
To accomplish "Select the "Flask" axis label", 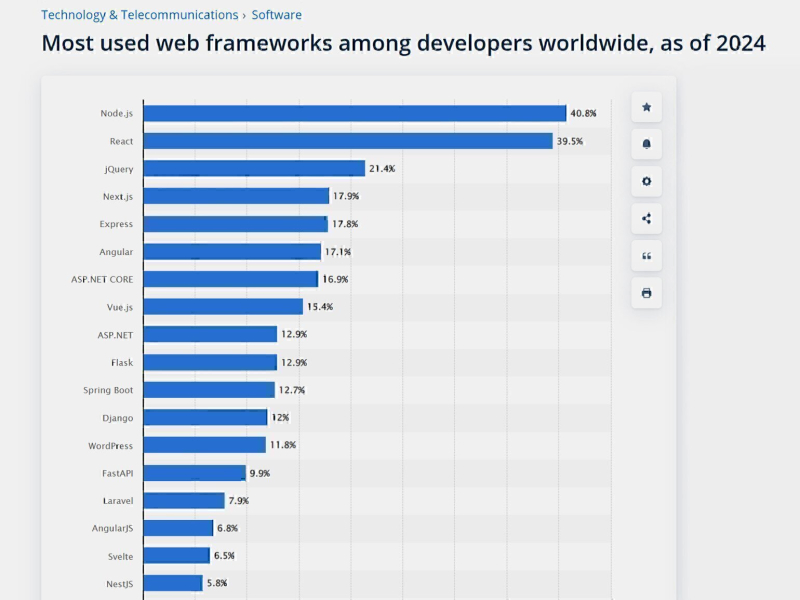I will click(122, 363).
